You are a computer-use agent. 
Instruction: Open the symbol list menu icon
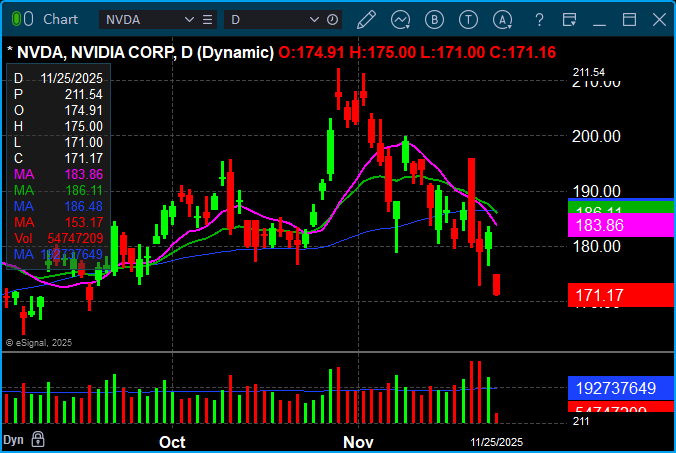(x=207, y=20)
